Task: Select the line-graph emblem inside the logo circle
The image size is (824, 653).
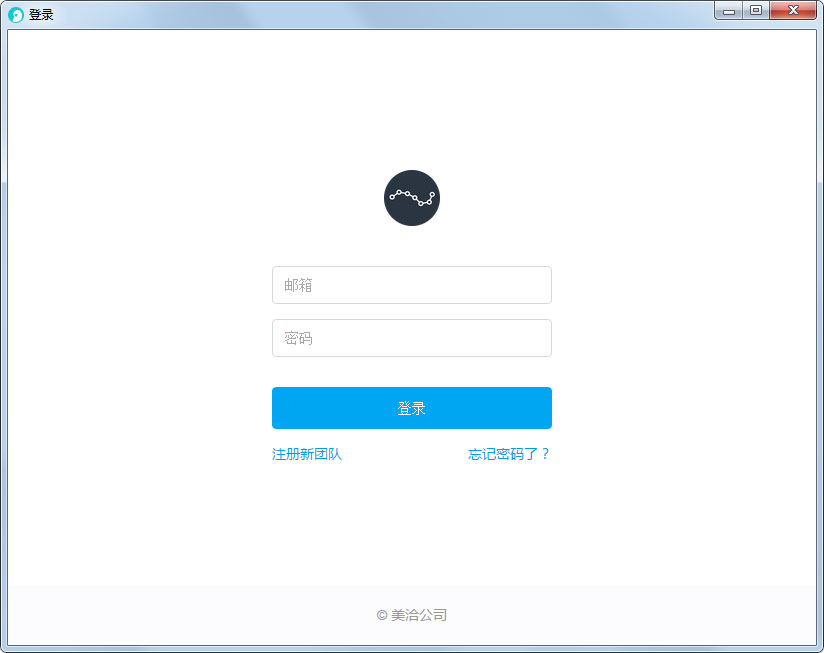Action: pyautogui.click(x=412, y=198)
